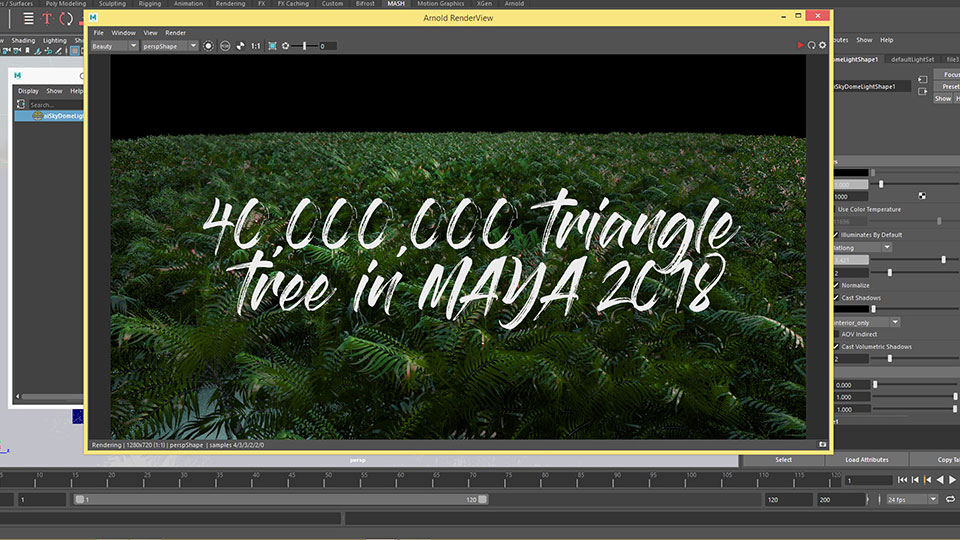Click the Presets button
This screenshot has width=960, height=540.
point(947,87)
